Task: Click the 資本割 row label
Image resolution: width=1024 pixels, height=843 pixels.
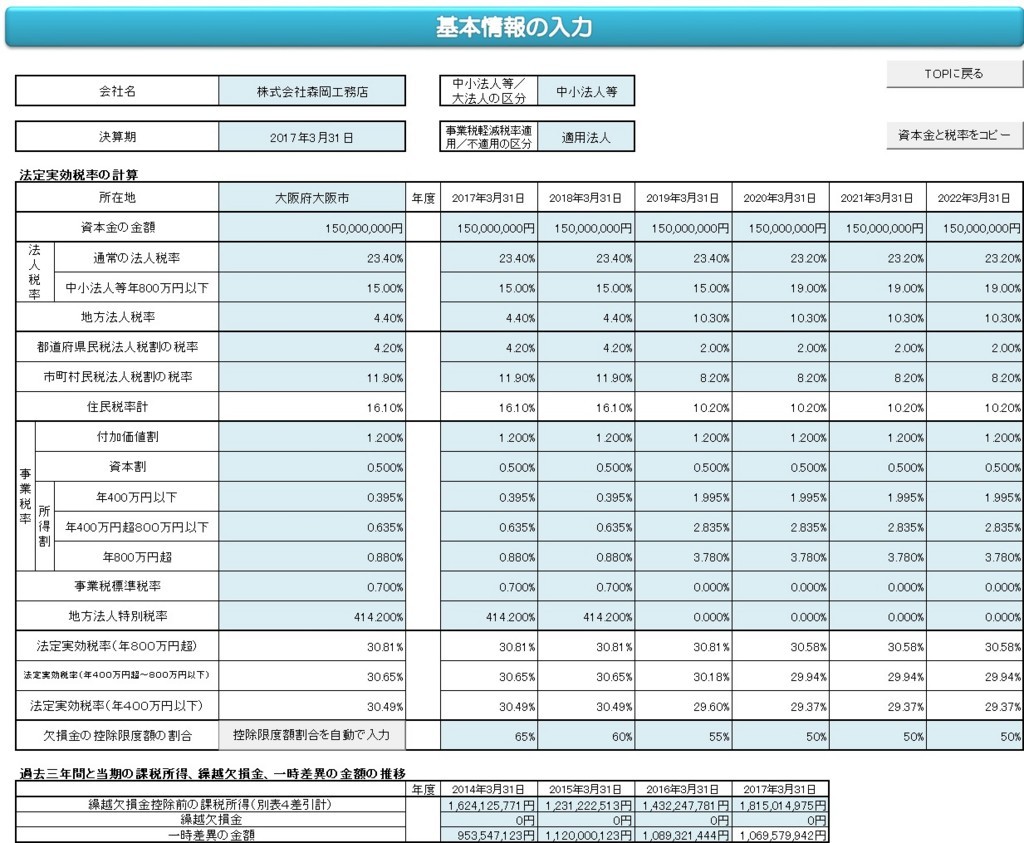Action: [127, 466]
